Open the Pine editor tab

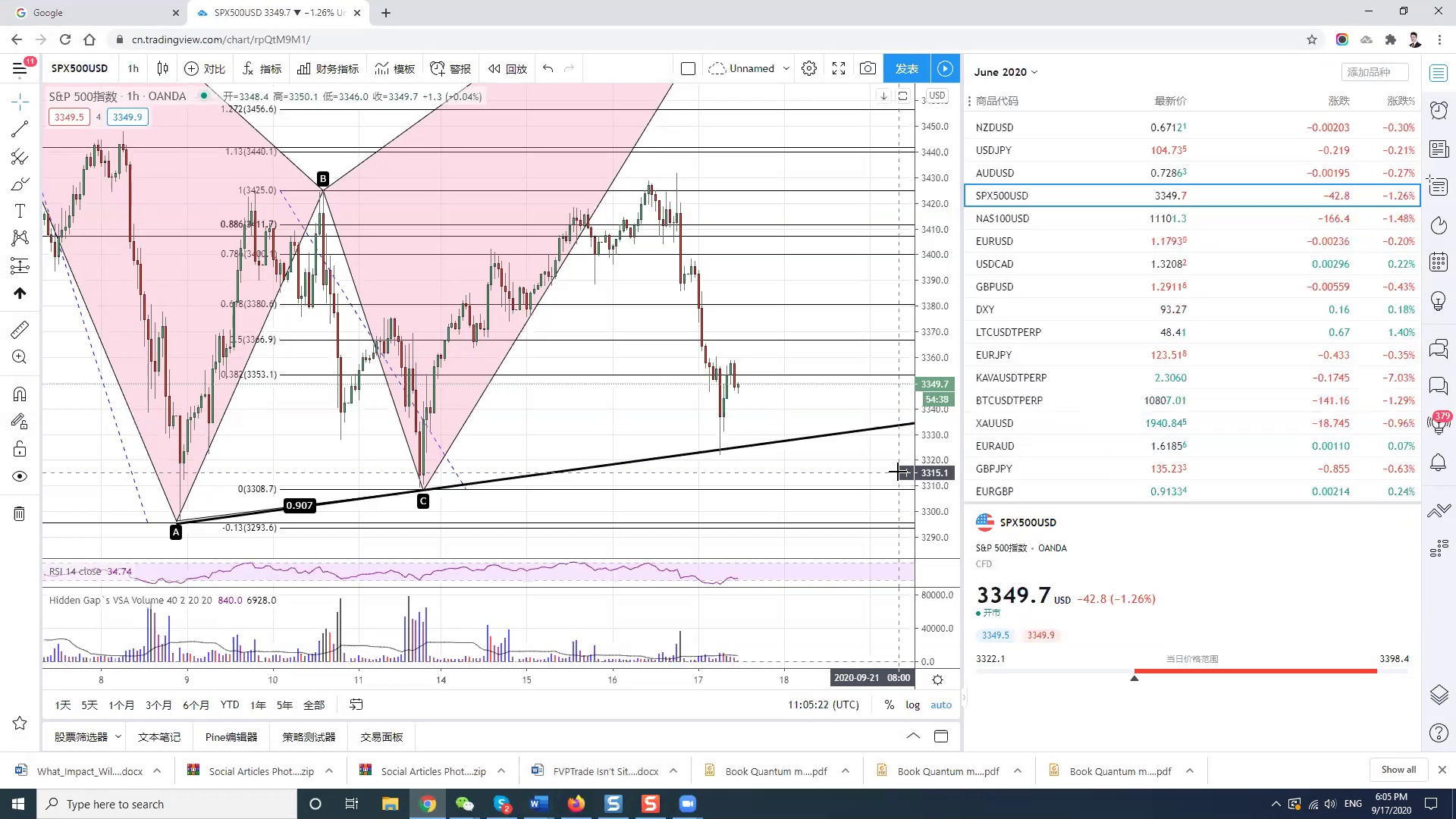231,736
